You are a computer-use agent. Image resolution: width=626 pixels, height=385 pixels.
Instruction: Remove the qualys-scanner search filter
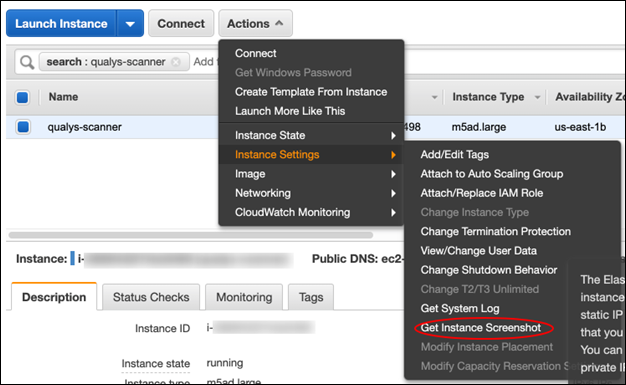(176, 62)
